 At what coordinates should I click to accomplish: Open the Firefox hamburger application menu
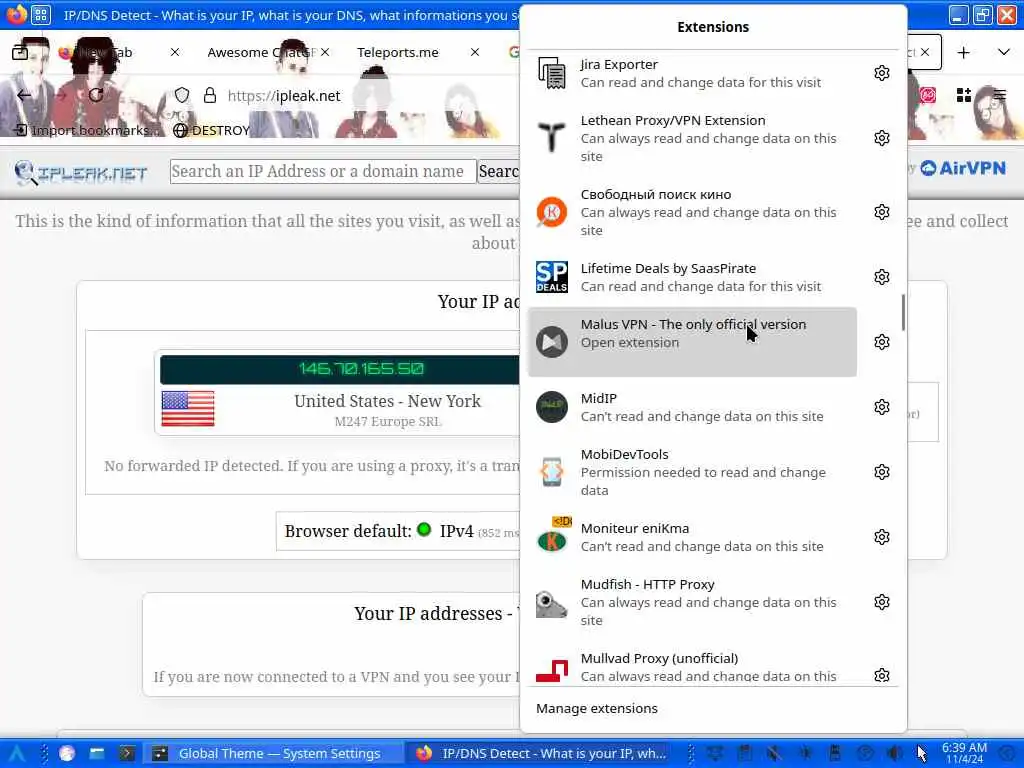pos(999,95)
